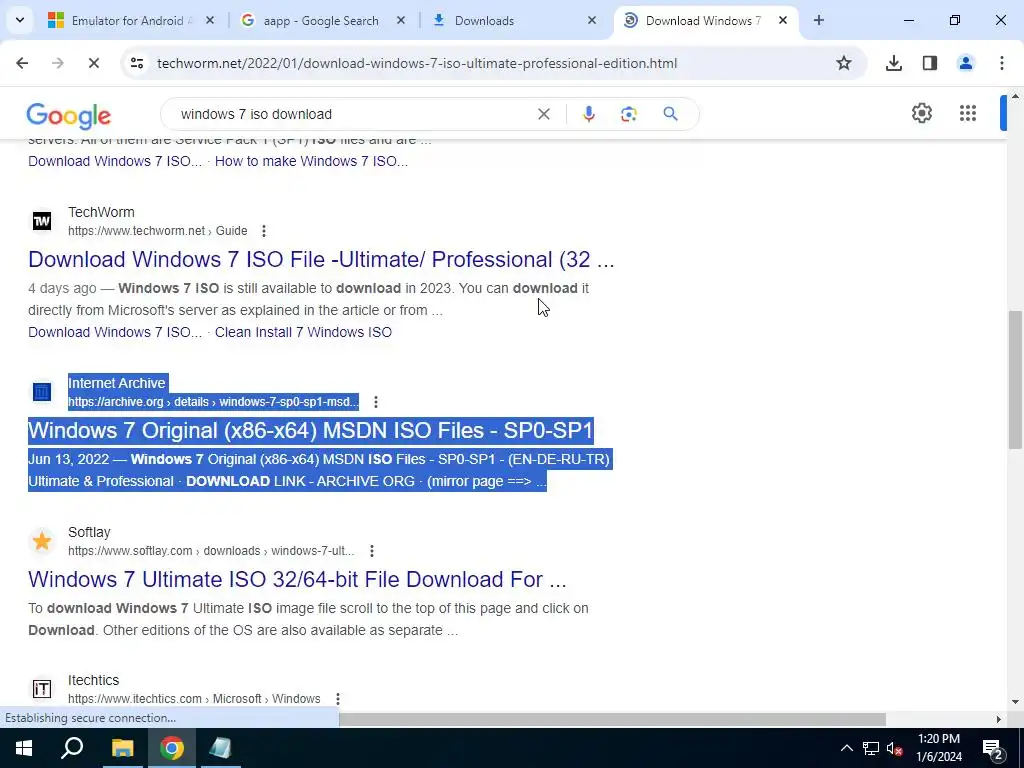Stop loading the page
The image size is (1024, 768).
pyautogui.click(x=93, y=63)
